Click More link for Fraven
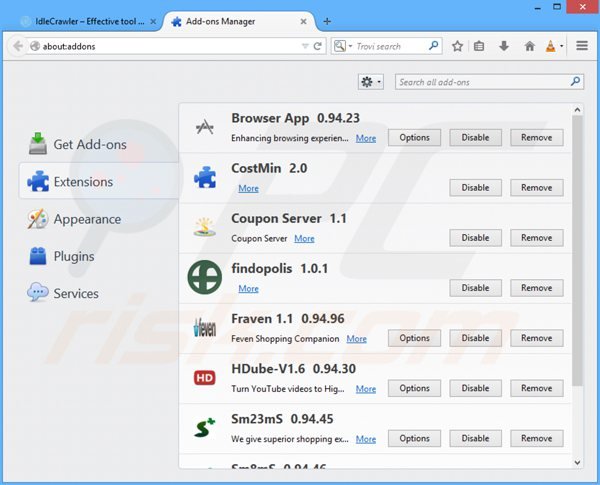600x485 pixels. (357, 339)
